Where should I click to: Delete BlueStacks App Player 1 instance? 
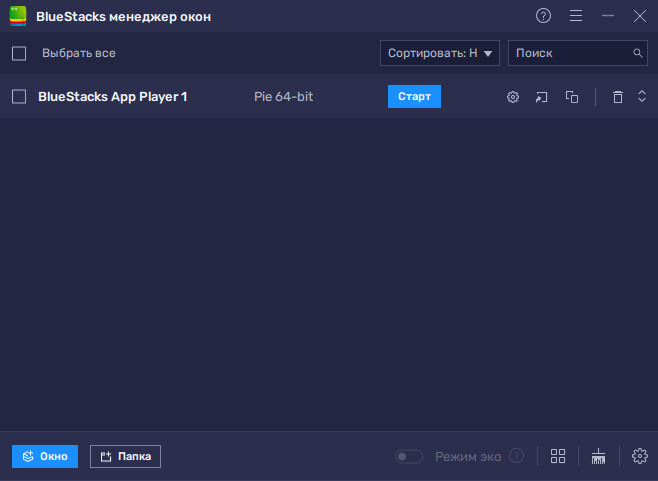[617, 97]
